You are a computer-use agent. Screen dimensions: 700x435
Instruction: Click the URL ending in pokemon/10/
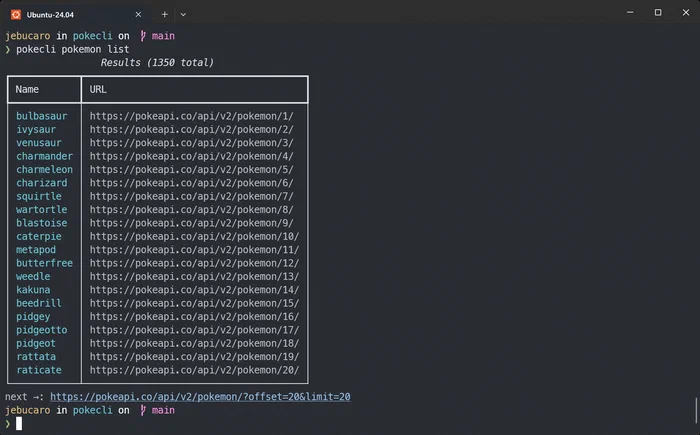(x=194, y=236)
